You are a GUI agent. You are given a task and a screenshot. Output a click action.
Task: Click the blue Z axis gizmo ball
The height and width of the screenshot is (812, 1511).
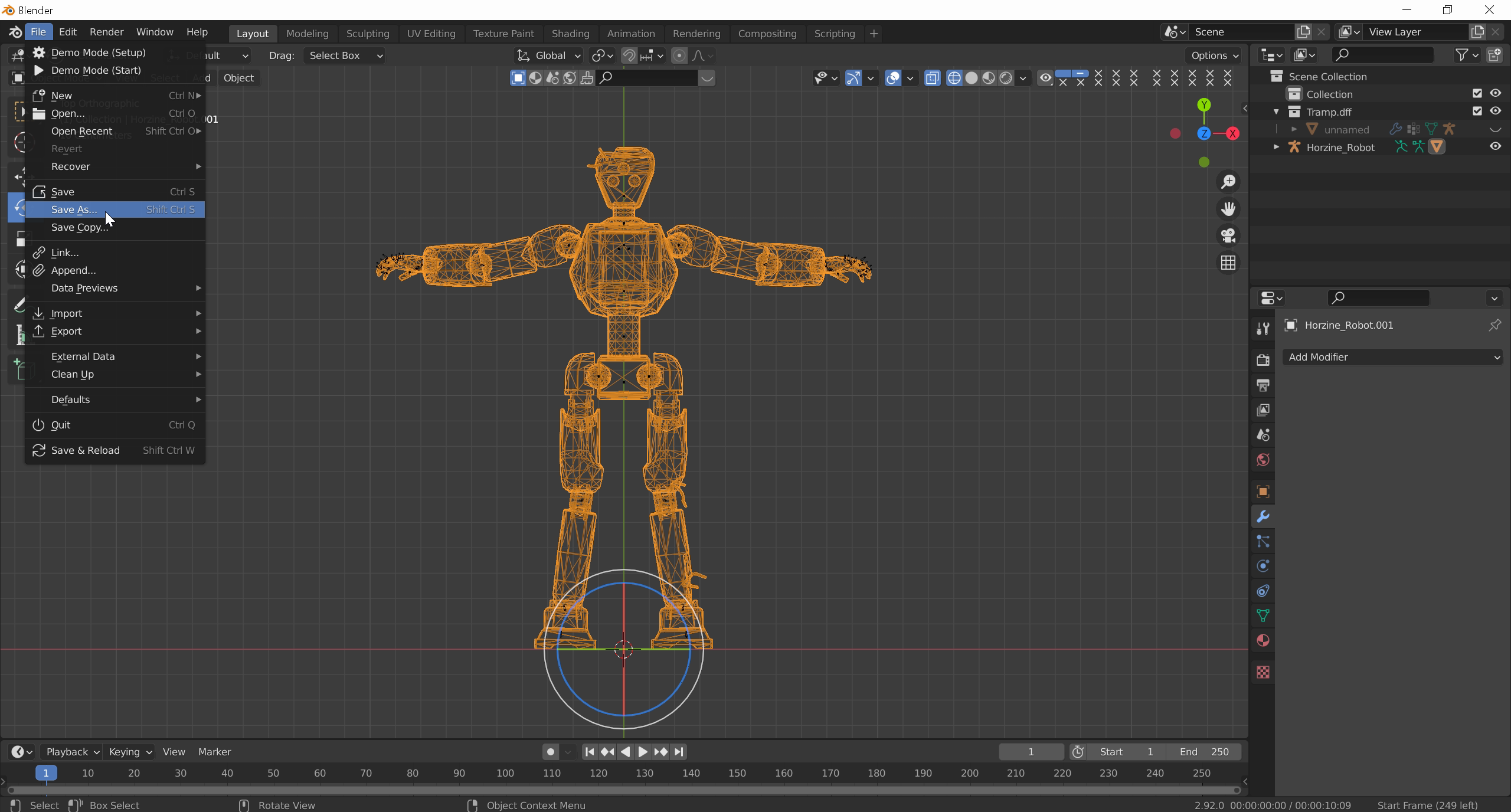(1203, 134)
